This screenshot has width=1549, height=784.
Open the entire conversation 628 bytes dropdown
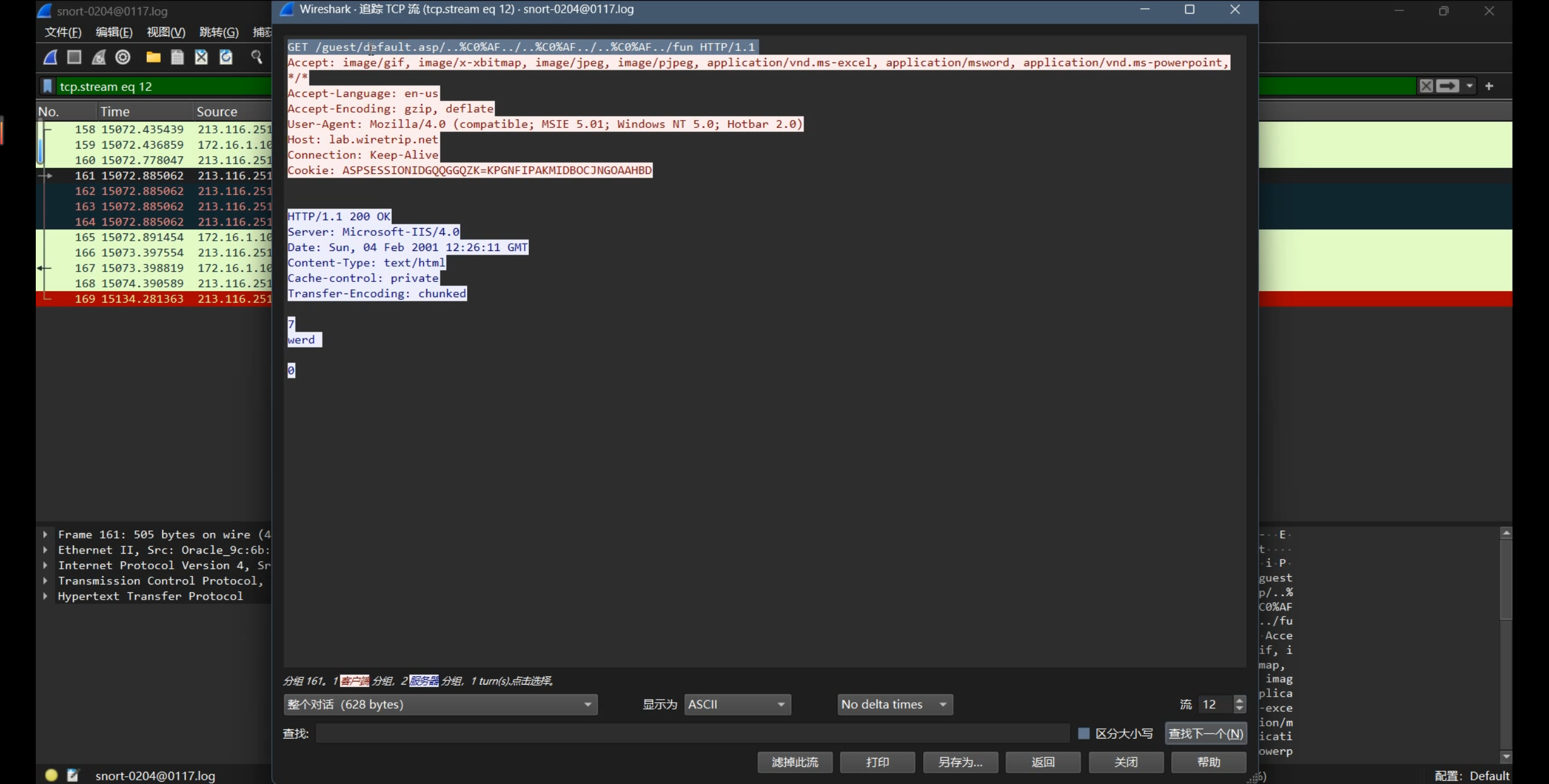[x=440, y=705]
